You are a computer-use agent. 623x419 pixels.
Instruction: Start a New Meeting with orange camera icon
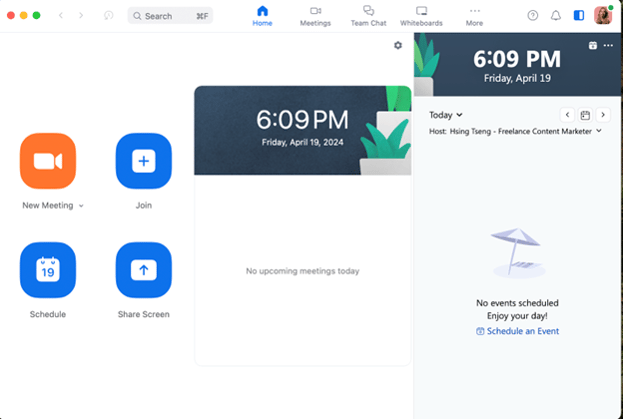[48, 161]
